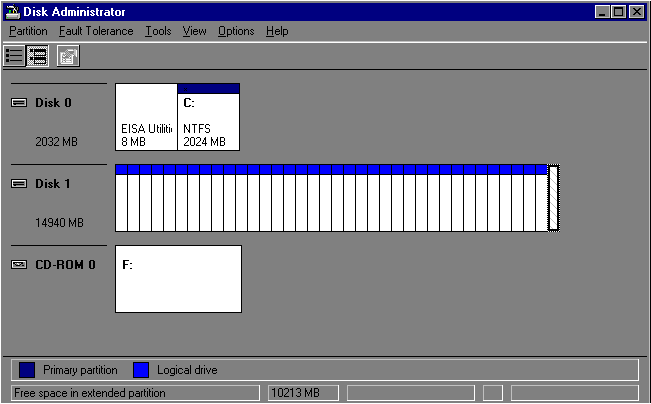Click the Disk Administrator title bar icon
The image size is (651, 404).
[12, 12]
